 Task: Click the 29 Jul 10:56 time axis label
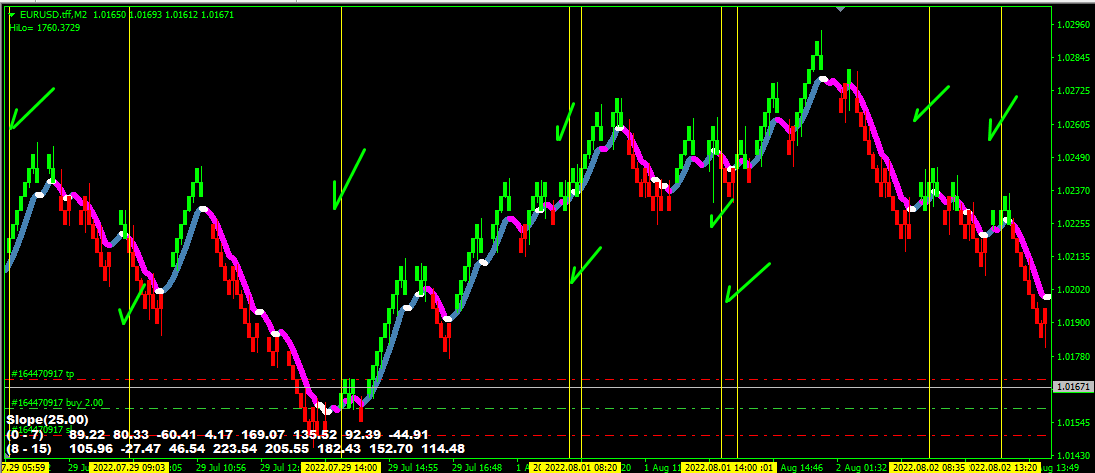(x=219, y=467)
